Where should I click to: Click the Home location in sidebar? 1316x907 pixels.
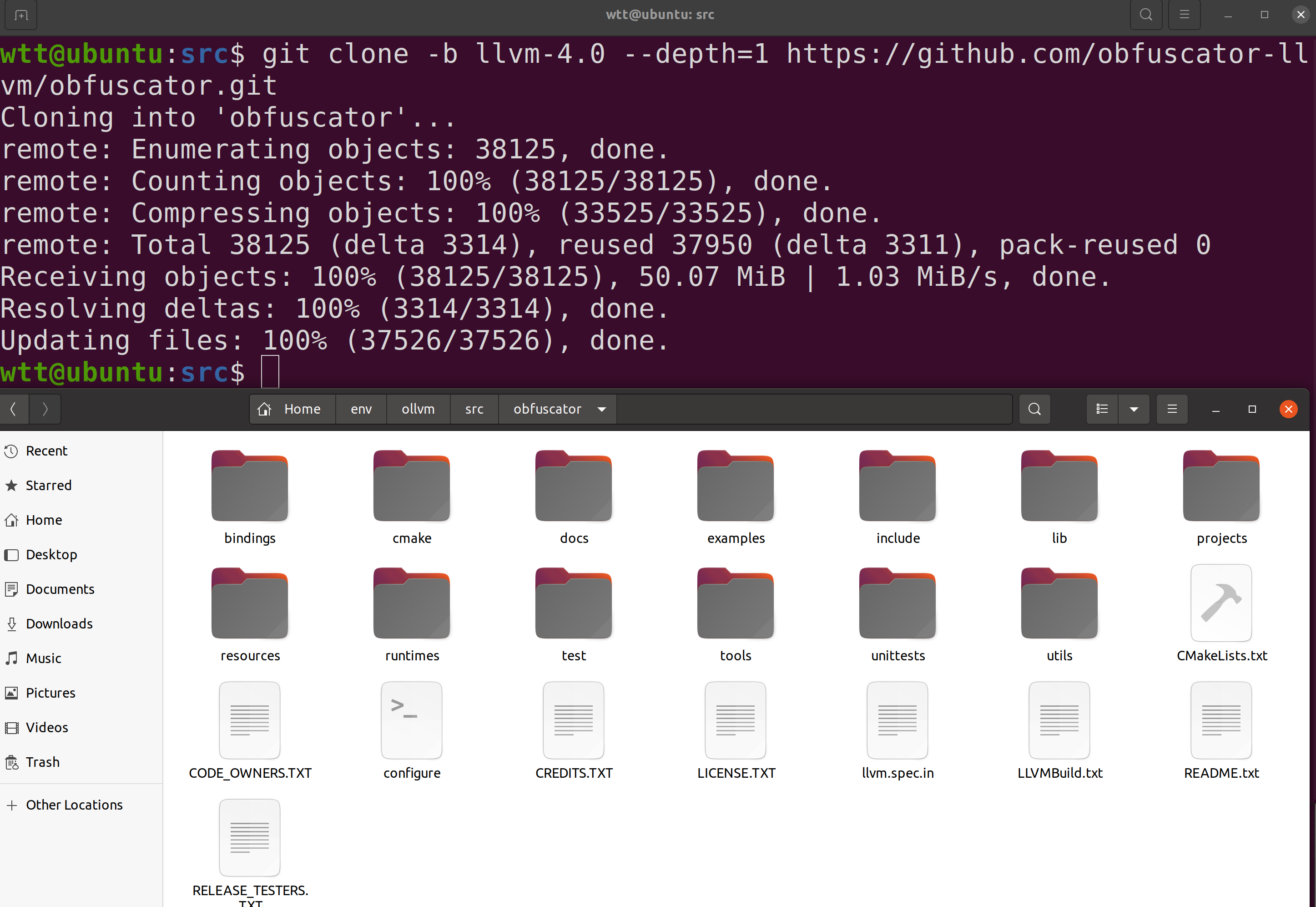click(x=43, y=519)
